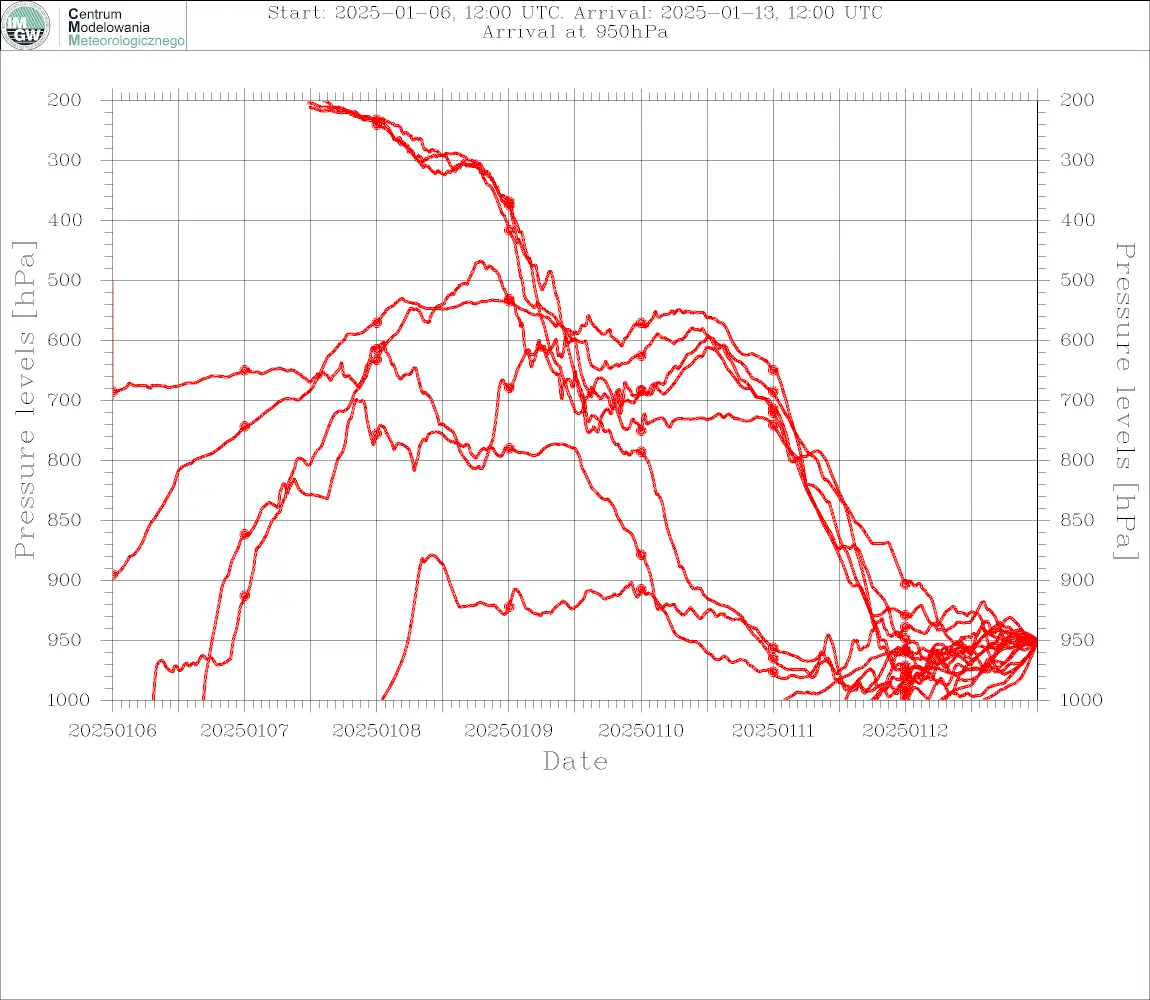Click the left axis '800' pressure label
Viewport: 1150px width, 1000px height.
(x=65, y=461)
